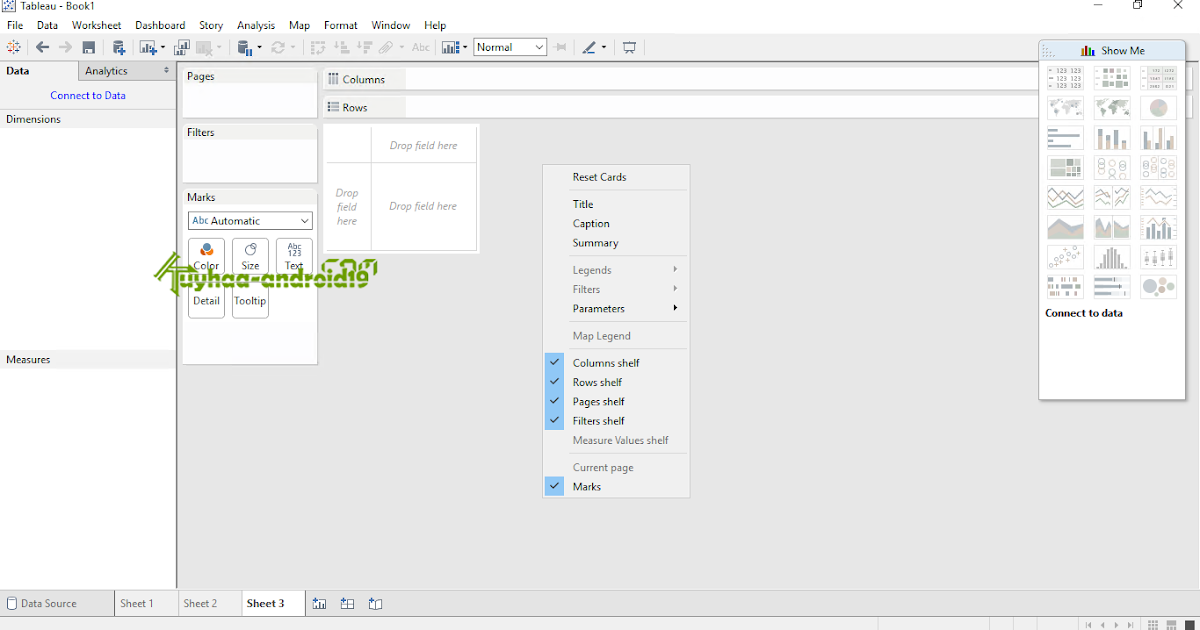Click the Undo back arrow in toolbar

[42, 47]
